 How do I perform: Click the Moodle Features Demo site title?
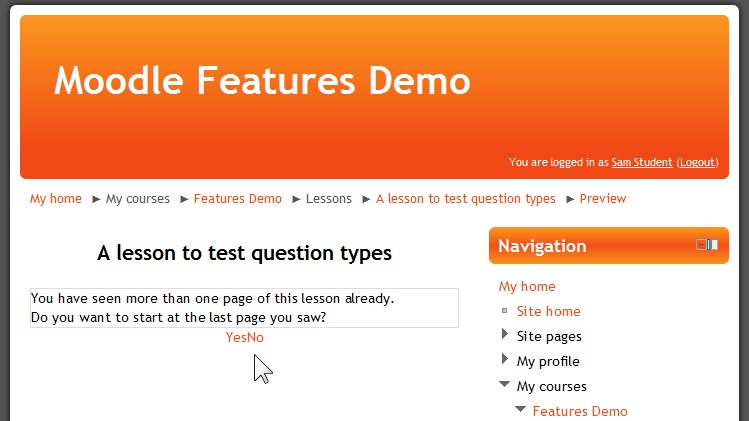262,81
